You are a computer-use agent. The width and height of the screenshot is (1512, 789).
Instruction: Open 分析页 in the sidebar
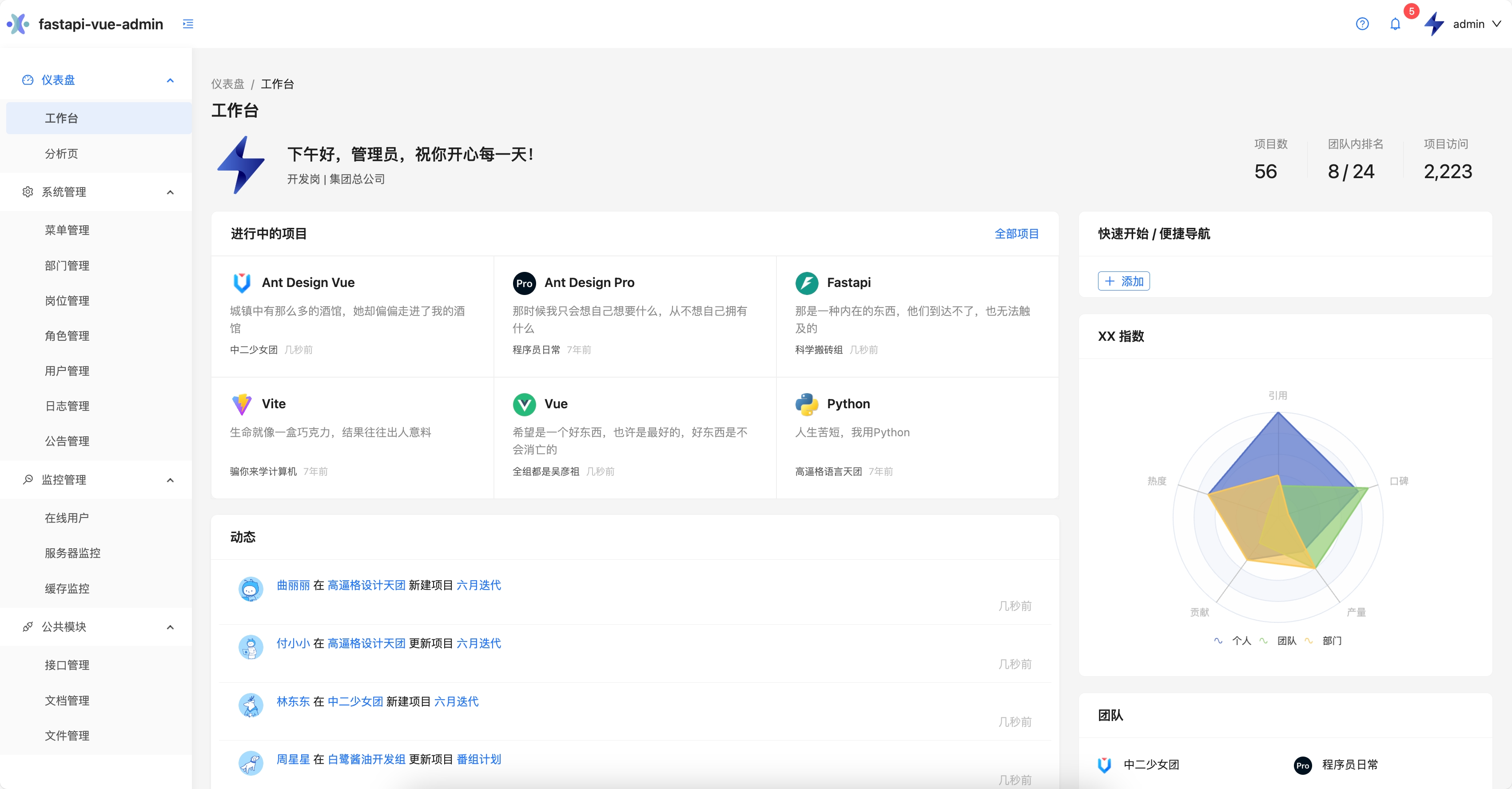pos(99,154)
